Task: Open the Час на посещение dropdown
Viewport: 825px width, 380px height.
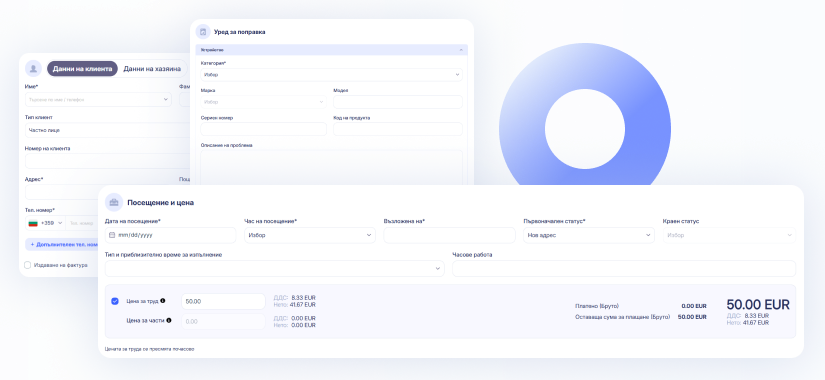Action: (x=310, y=235)
